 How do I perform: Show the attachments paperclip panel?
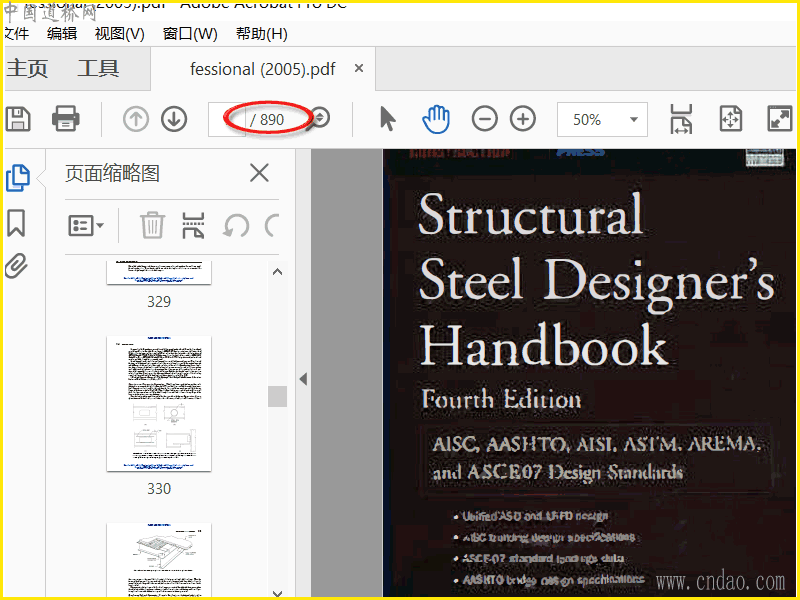pyautogui.click(x=16, y=266)
